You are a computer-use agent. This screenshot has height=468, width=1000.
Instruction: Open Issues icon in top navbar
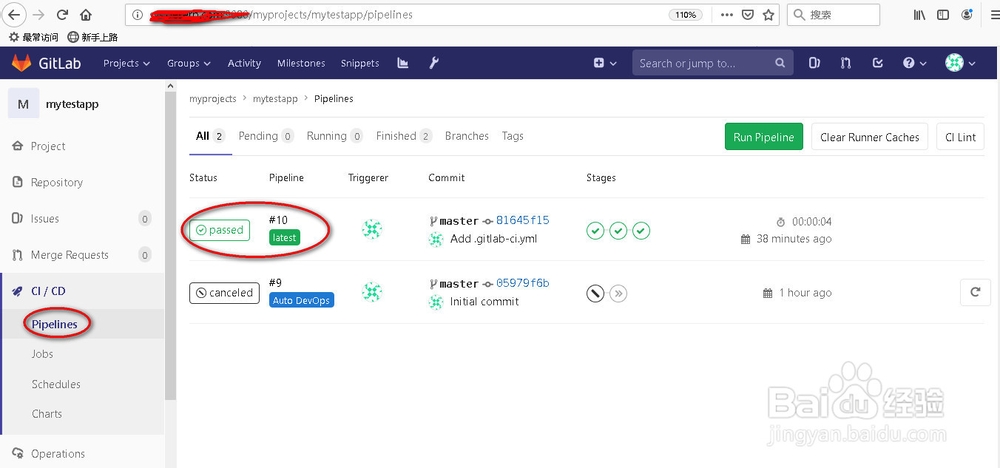click(814, 63)
